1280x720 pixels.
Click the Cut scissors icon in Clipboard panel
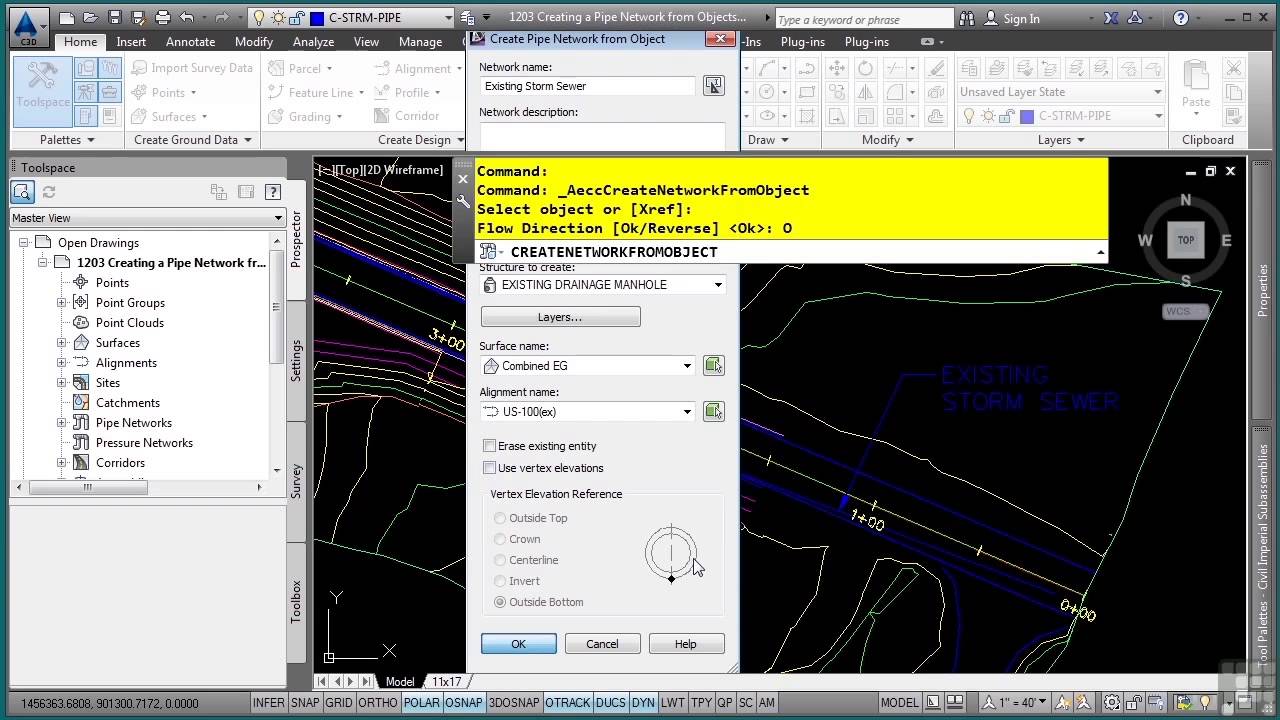click(1233, 68)
